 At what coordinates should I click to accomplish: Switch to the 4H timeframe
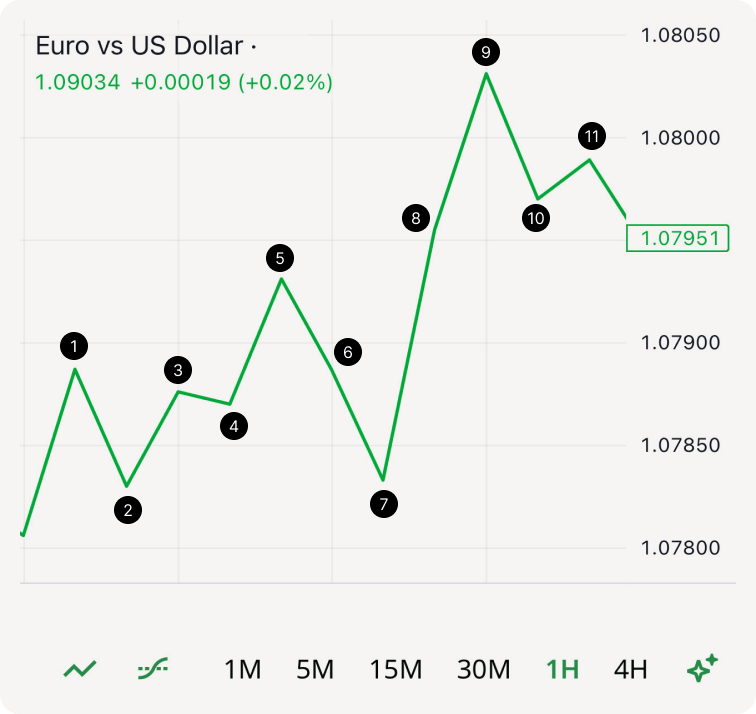[630, 669]
